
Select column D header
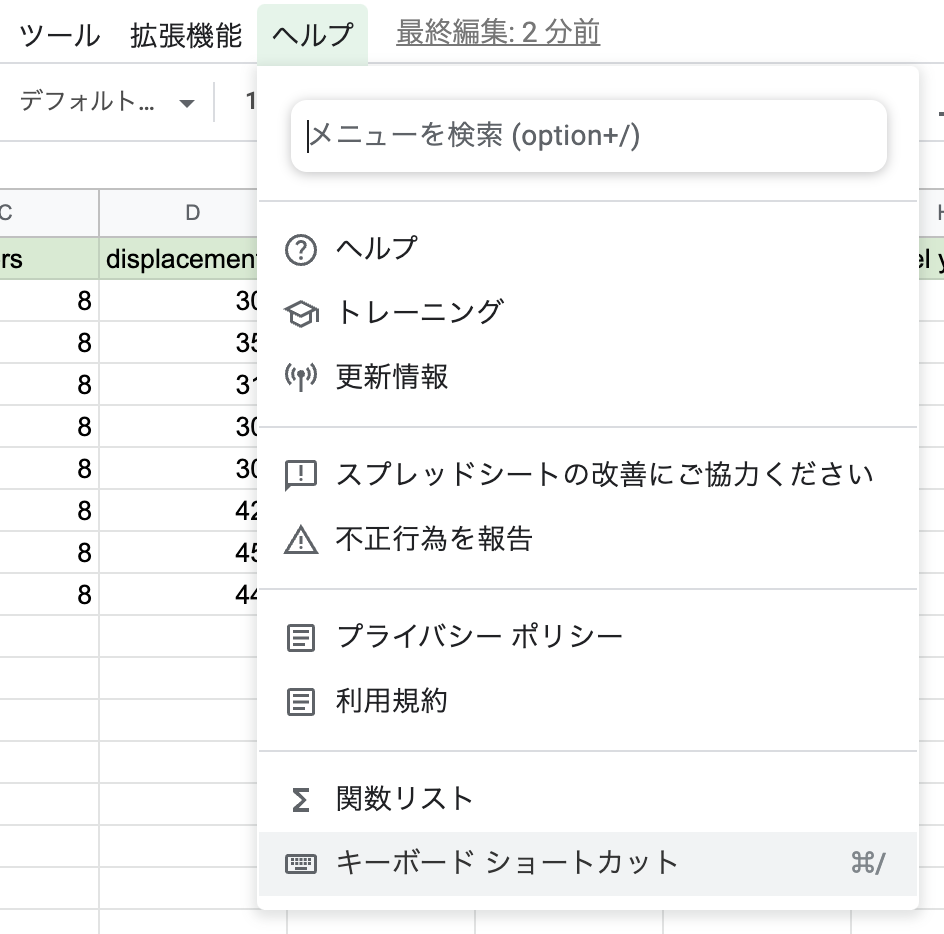point(192,212)
